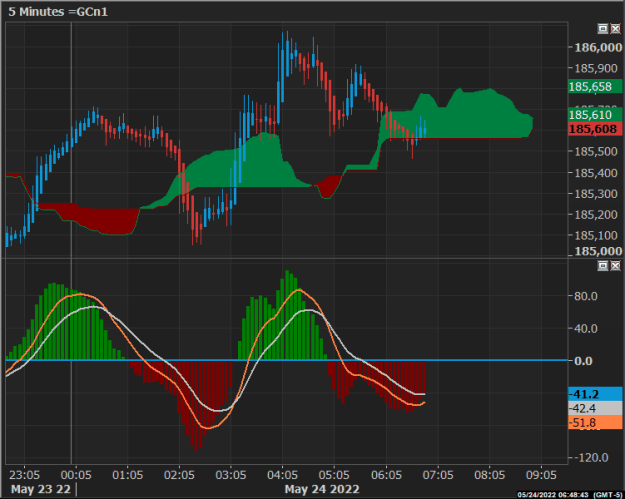Select the red 185,608 price label
625x499 pixels.
(595, 129)
